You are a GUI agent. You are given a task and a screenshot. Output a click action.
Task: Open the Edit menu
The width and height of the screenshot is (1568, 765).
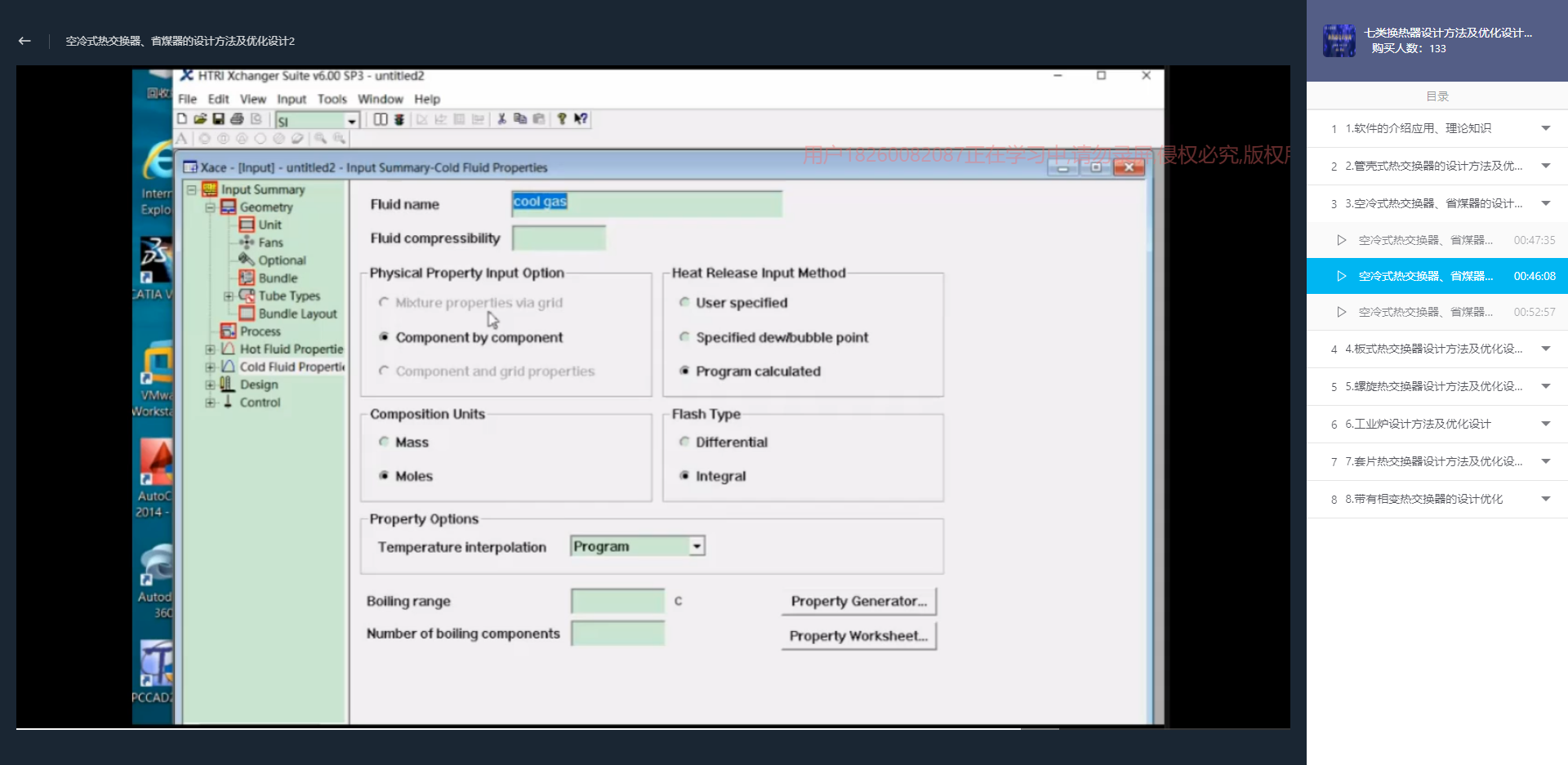[218, 99]
